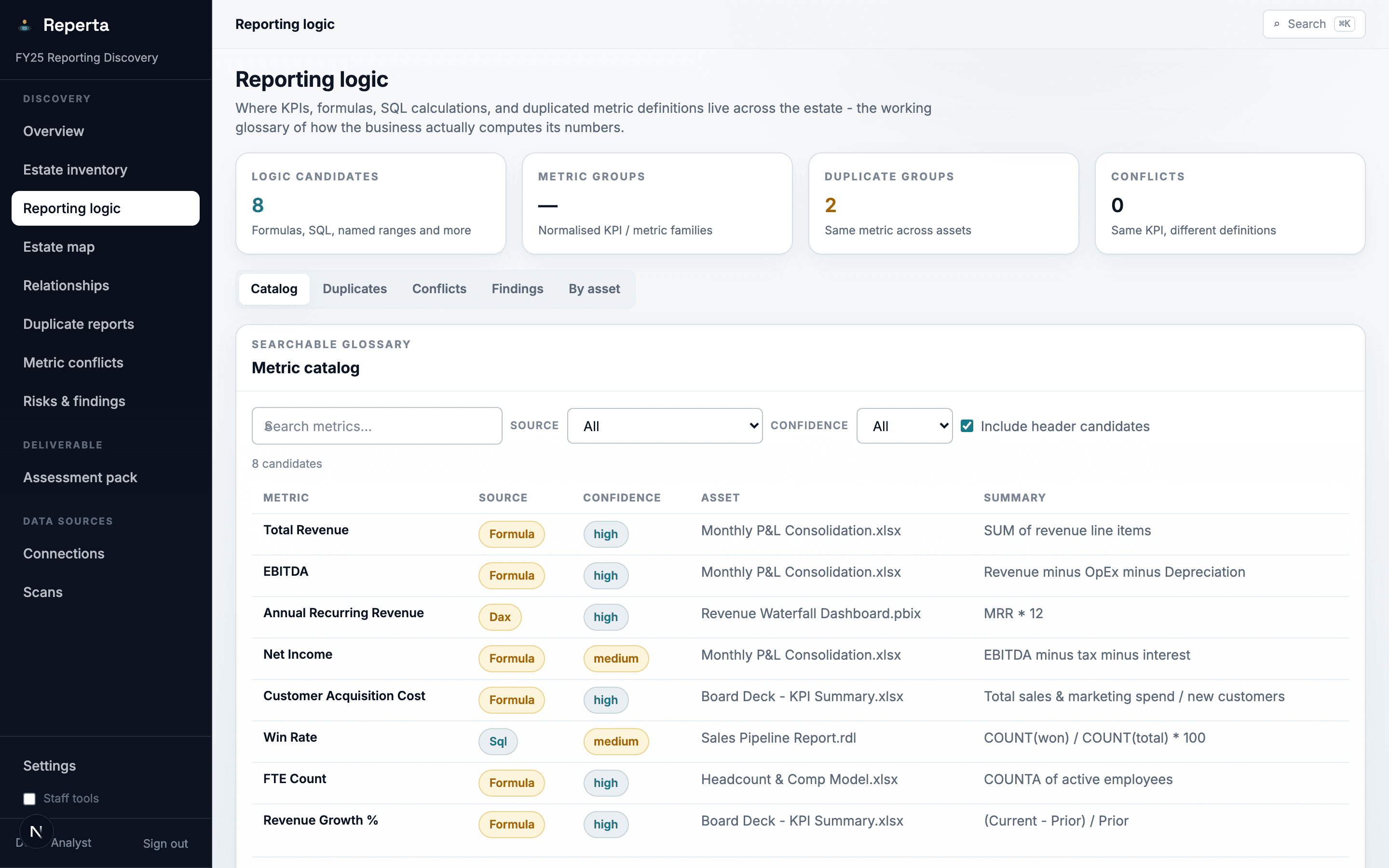This screenshot has width=1389, height=868.
Task: Click Board Deck asset in Customer Acquisition Cost row
Action: 802,696
